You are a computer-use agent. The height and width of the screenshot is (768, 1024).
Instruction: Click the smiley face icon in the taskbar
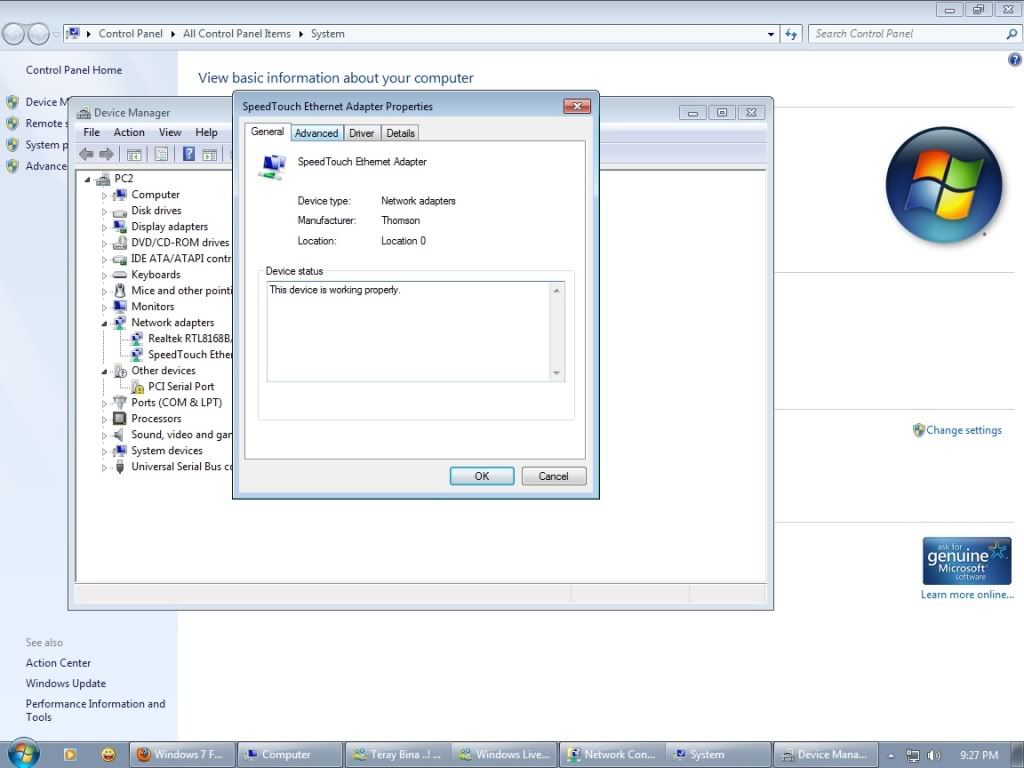tap(108, 755)
